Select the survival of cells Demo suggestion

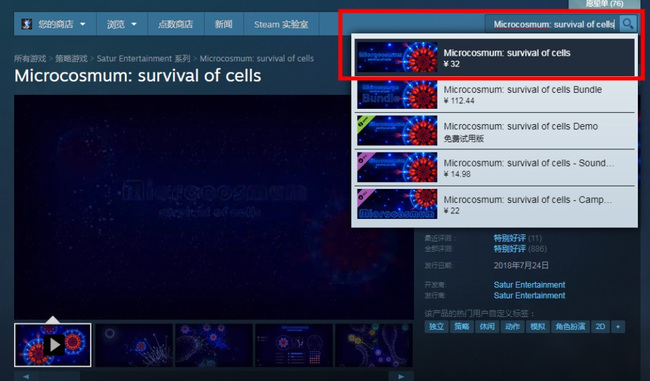click(x=495, y=131)
